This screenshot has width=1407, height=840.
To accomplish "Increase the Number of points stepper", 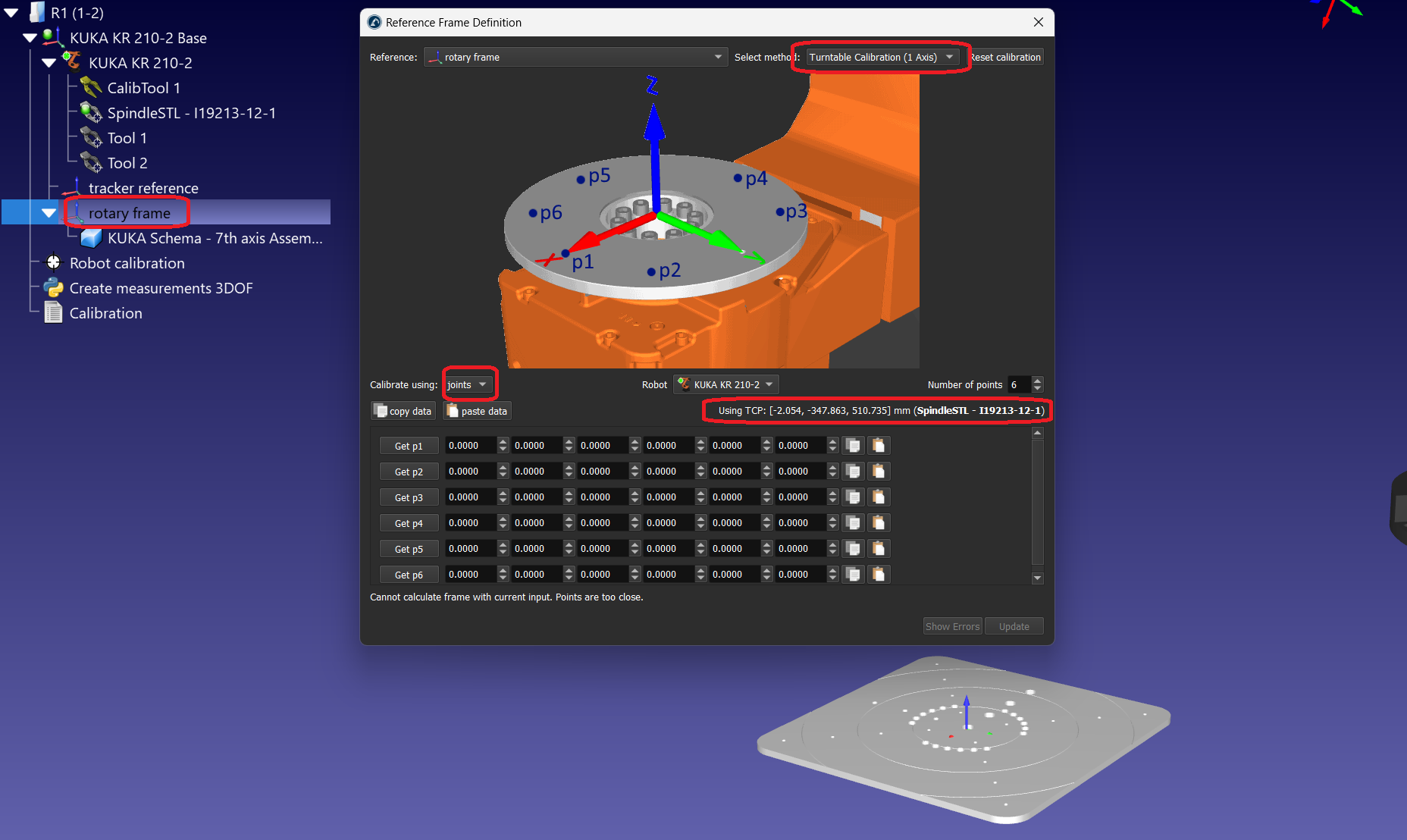I will [x=1037, y=381].
